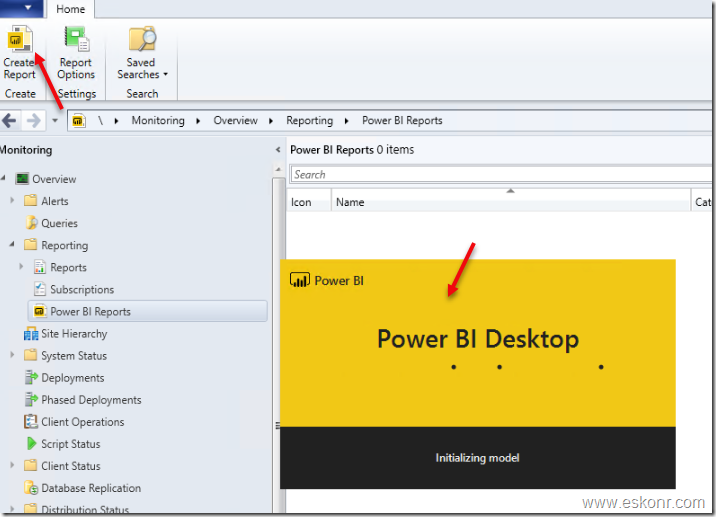
Task: Click the tree pane scroll up arrow
Action: tap(278, 169)
